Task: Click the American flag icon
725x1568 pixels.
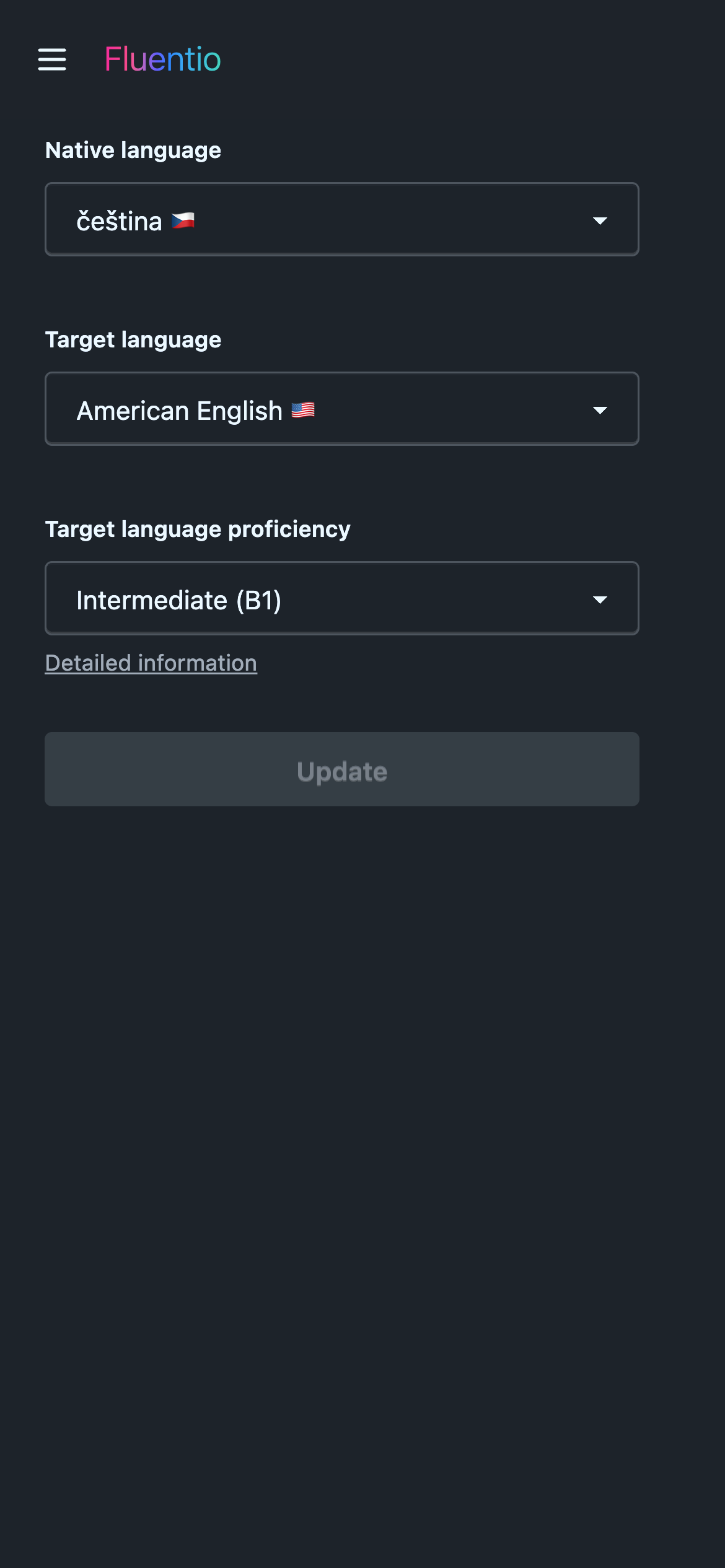Action: coord(303,410)
